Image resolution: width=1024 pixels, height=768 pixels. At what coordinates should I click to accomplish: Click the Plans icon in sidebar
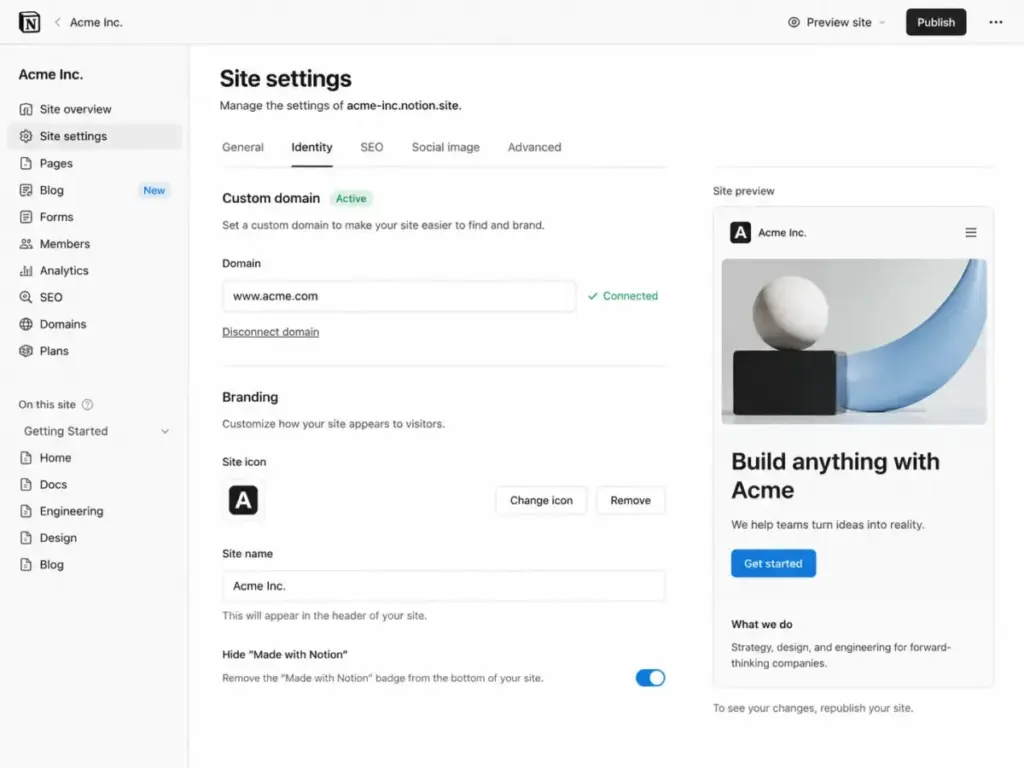[25, 351]
